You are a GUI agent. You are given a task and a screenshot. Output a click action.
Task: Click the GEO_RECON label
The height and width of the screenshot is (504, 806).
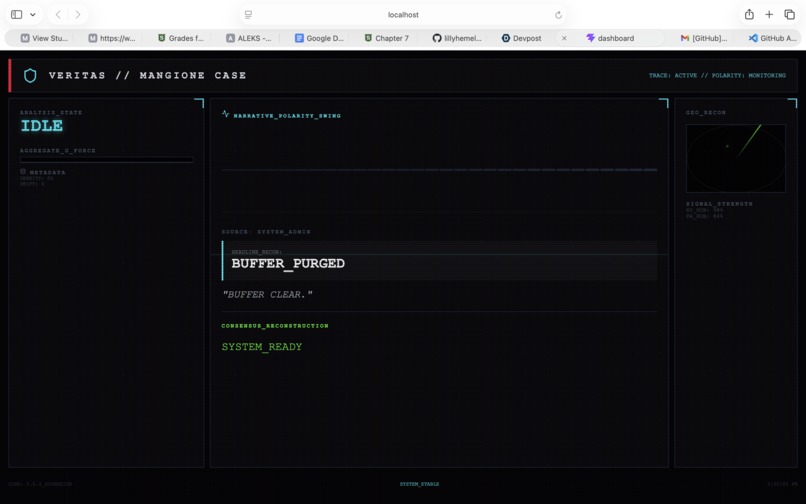pyautogui.click(x=706, y=112)
